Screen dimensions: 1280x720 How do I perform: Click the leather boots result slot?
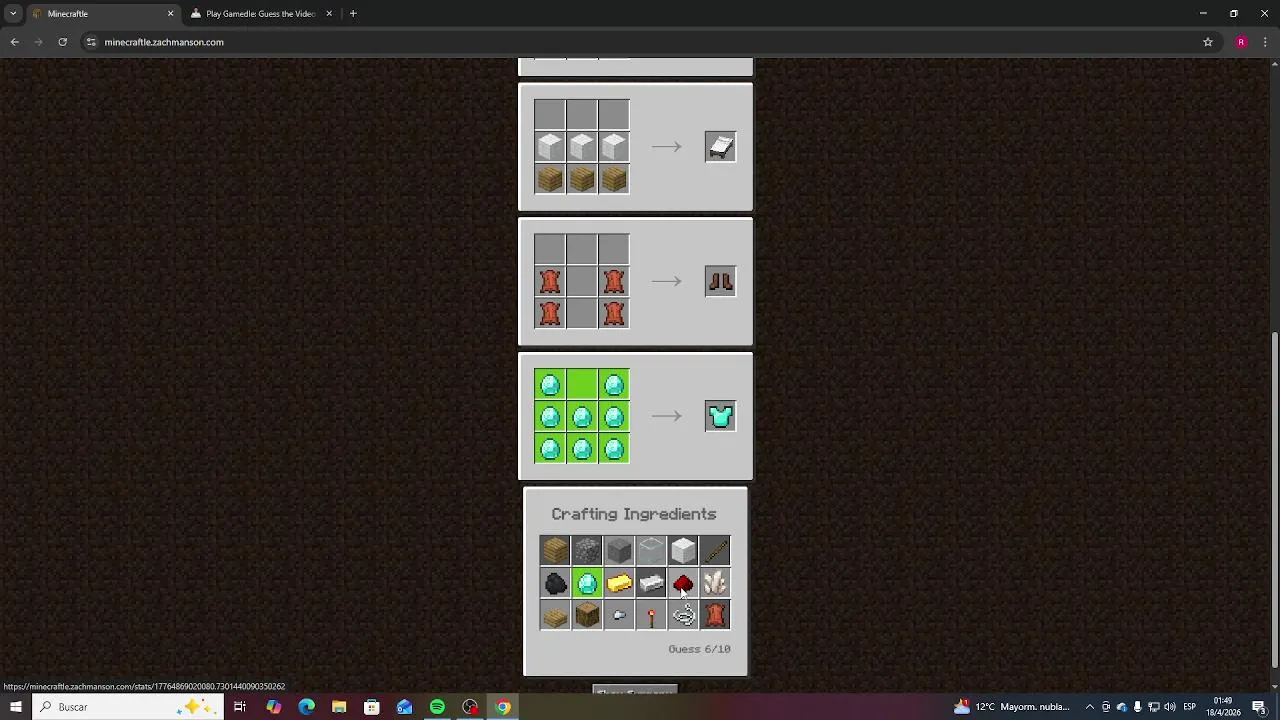pyautogui.click(x=720, y=281)
